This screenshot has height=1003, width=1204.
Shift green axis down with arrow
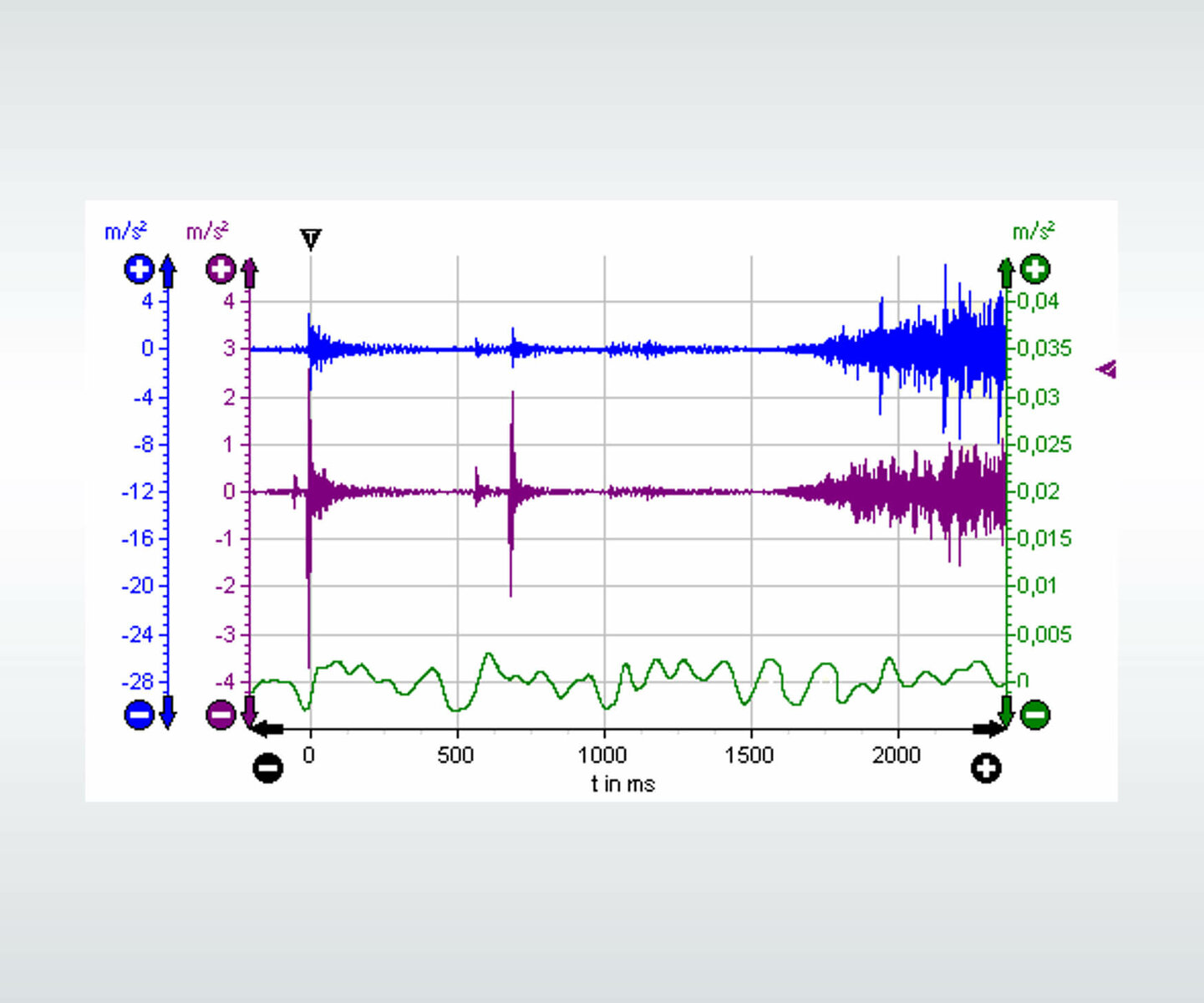pyautogui.click(x=1007, y=711)
